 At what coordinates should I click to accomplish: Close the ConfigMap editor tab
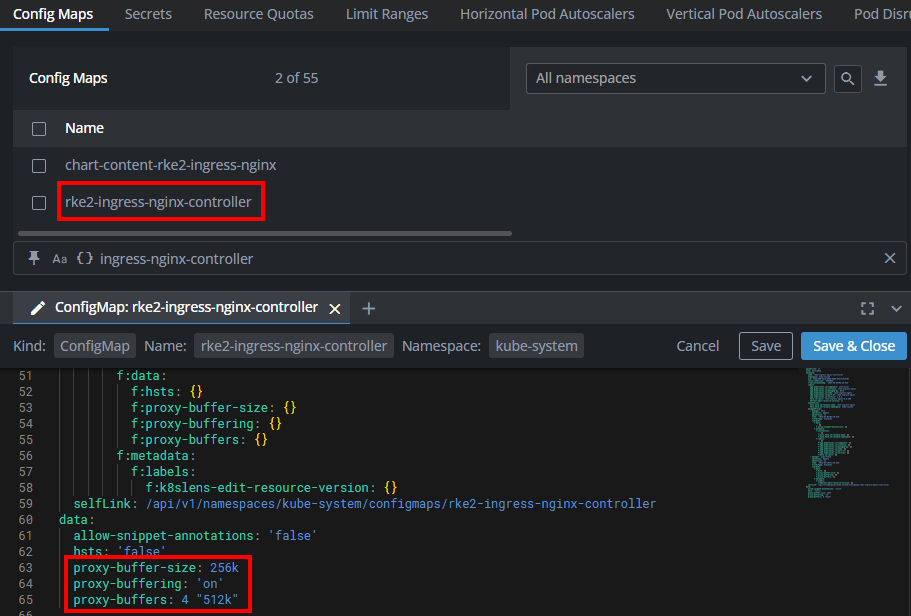point(335,308)
